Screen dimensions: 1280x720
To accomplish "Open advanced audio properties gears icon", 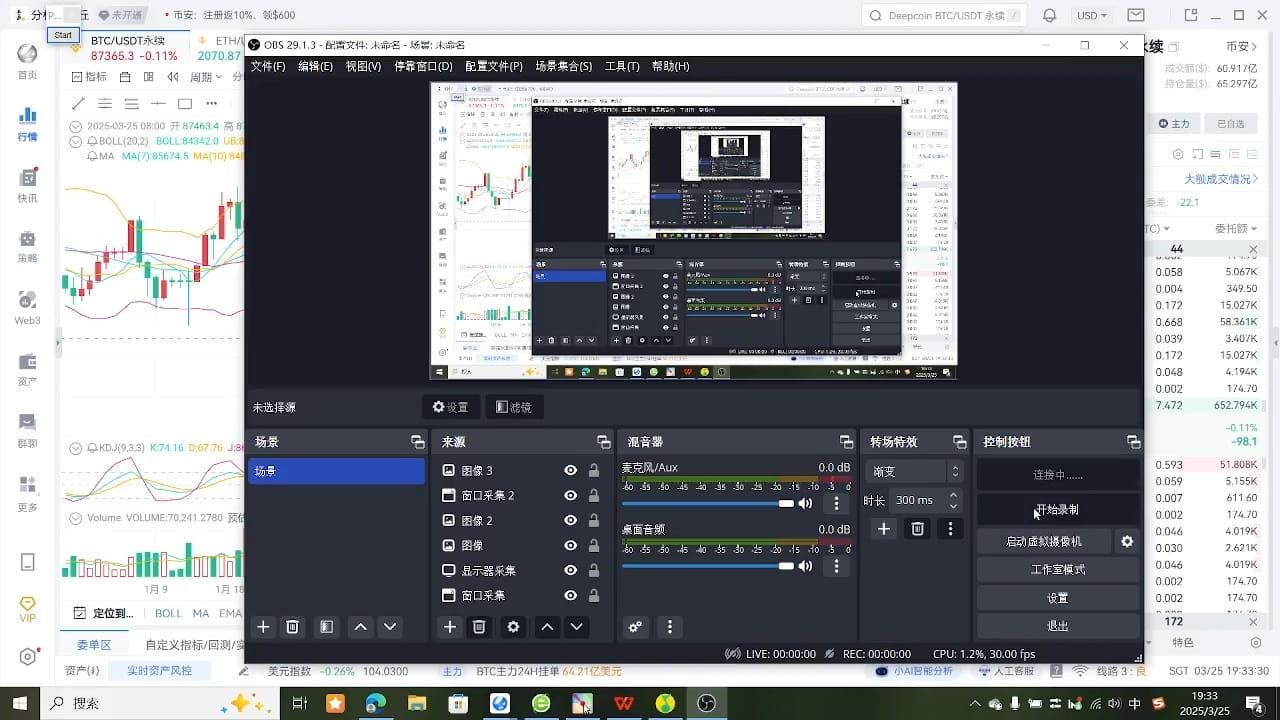I will [635, 627].
